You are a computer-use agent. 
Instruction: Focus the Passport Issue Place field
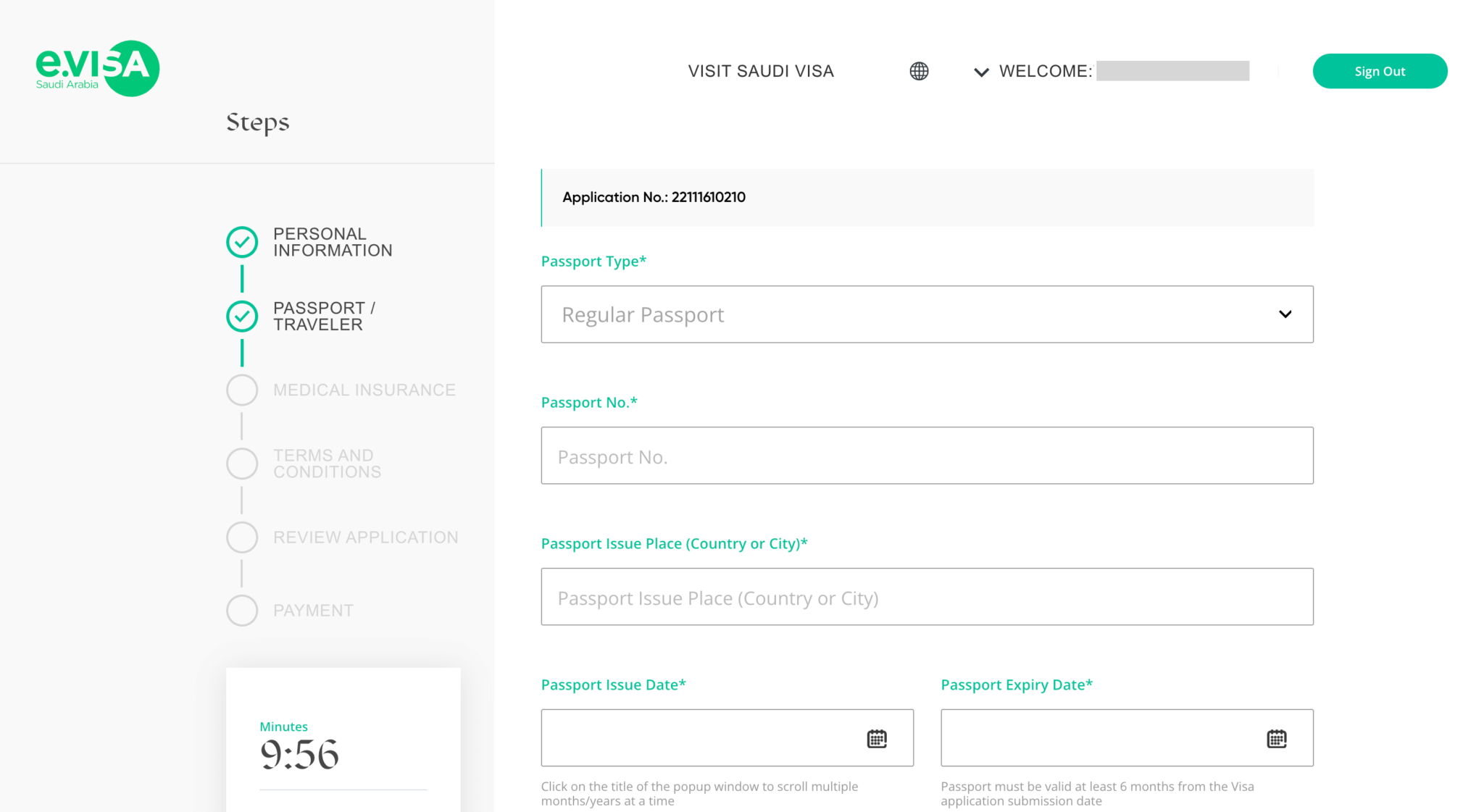point(926,597)
